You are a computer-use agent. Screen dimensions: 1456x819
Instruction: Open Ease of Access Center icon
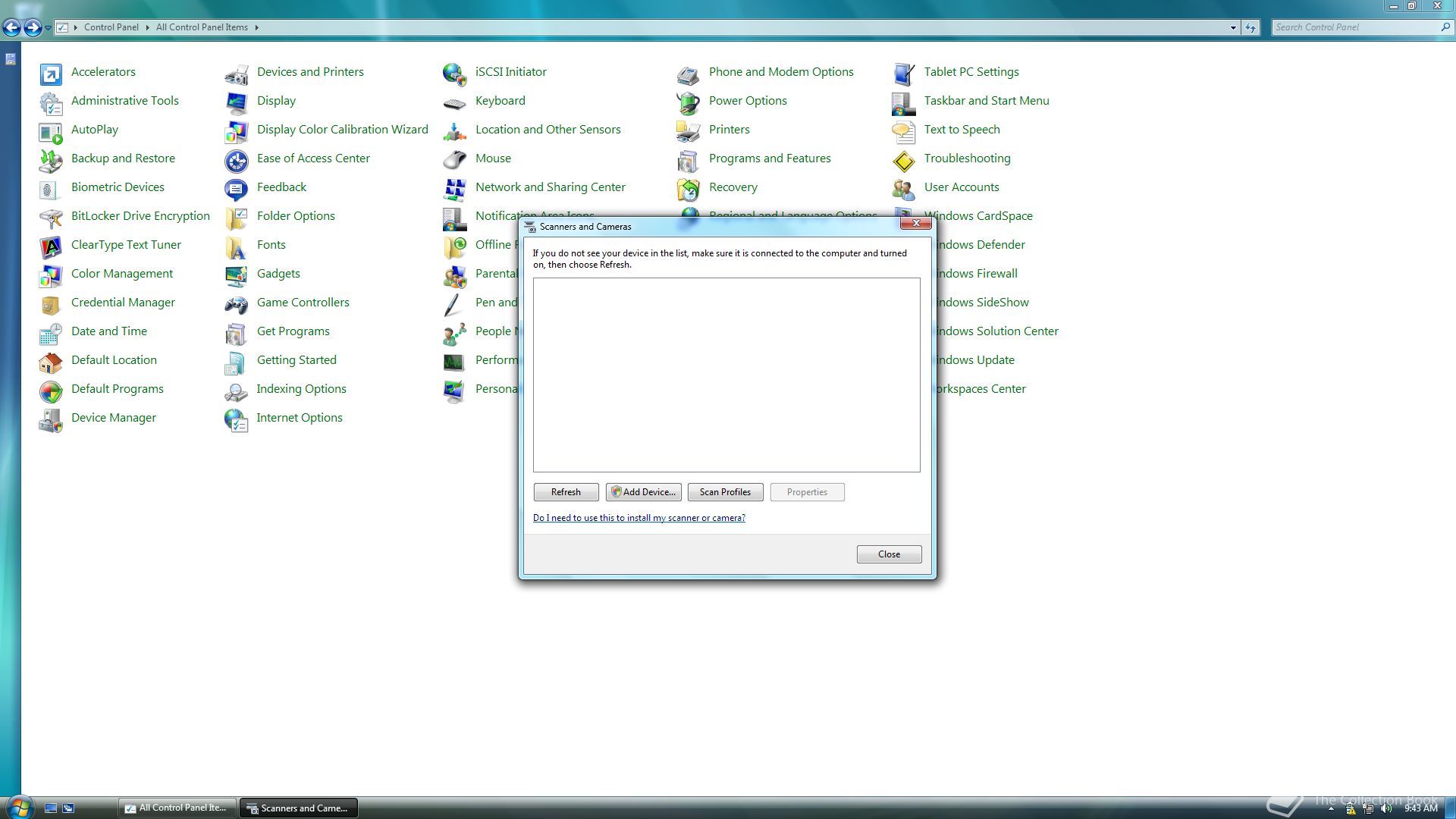click(237, 160)
